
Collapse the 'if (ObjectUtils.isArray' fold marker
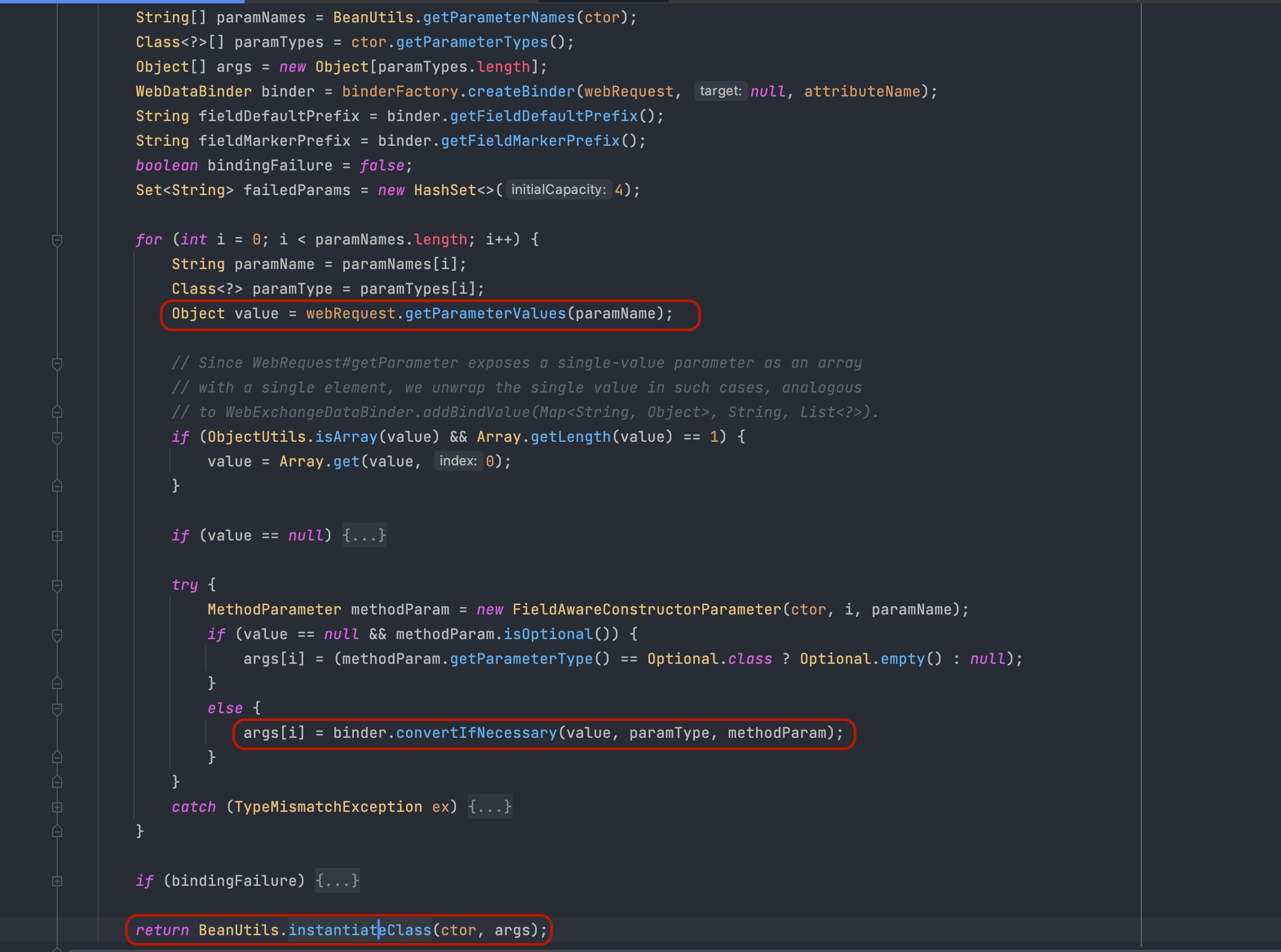coord(57,437)
